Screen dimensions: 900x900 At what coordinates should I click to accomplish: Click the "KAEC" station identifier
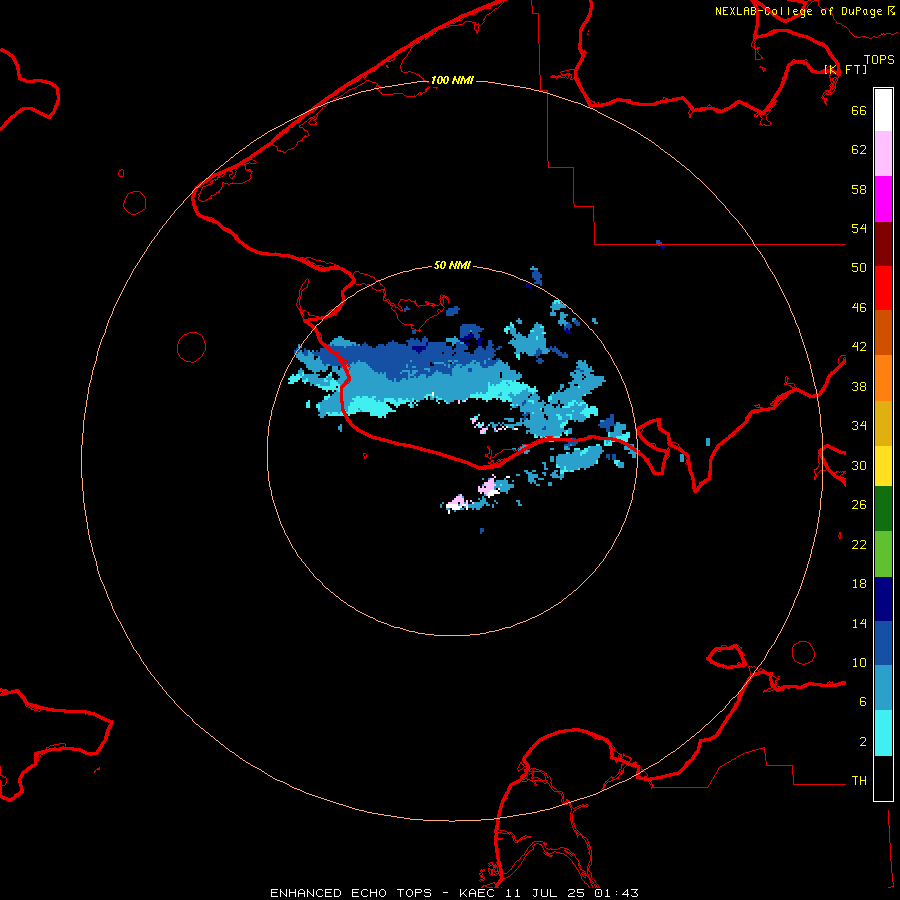tap(479, 893)
